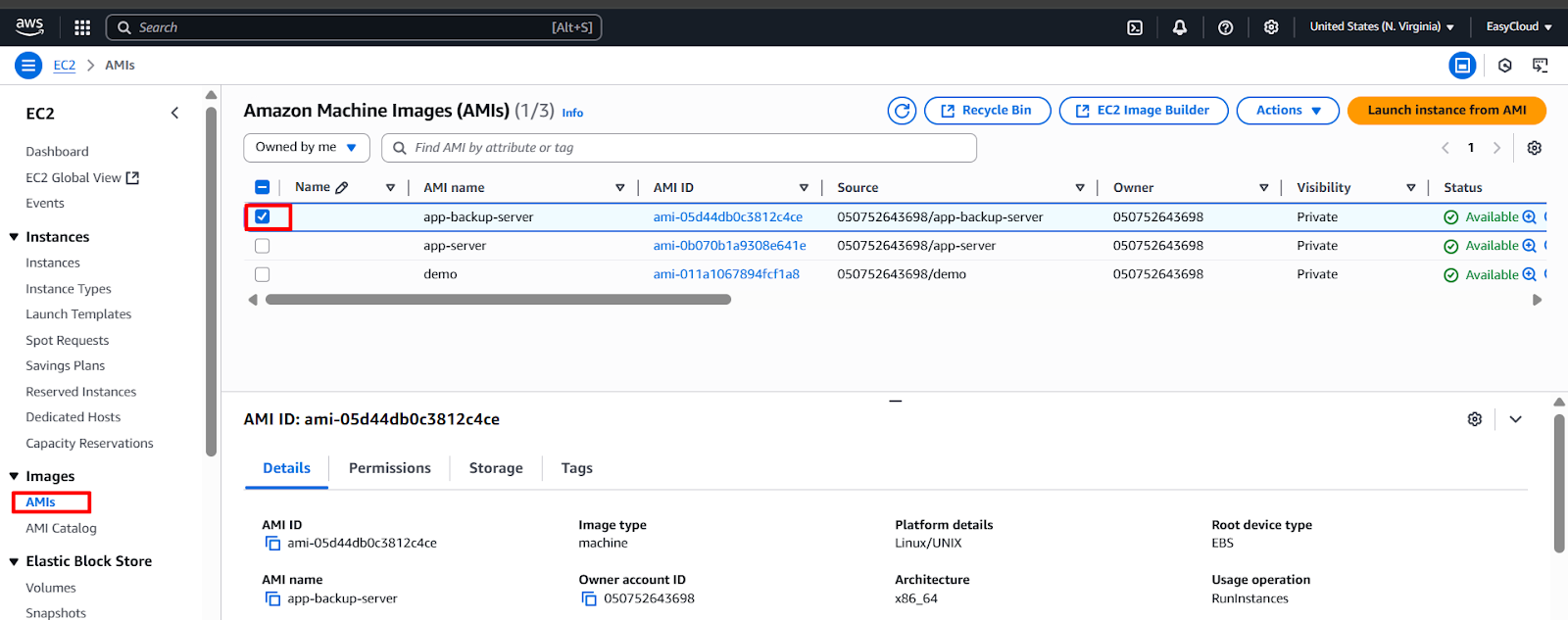Viewport: 1568px width, 620px height.
Task: Refresh the AMI list
Action: click(x=902, y=111)
